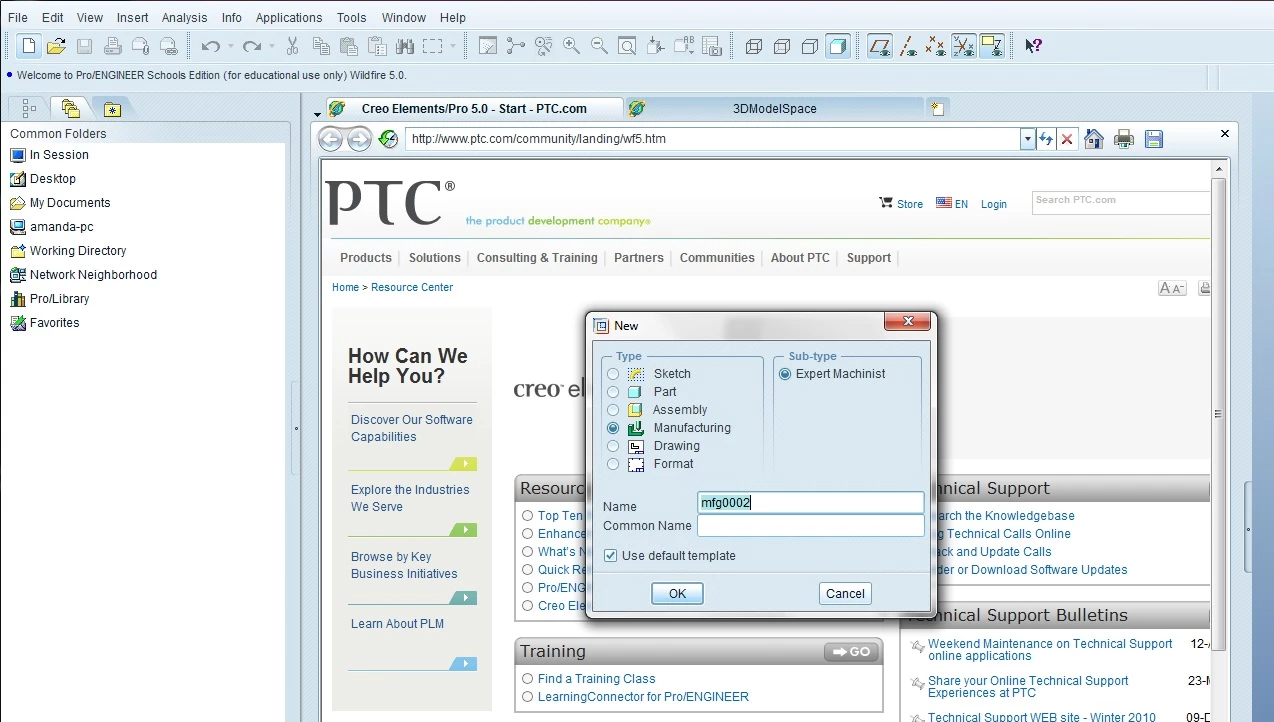This screenshot has width=1274, height=722.
Task: Click the Refit to screen icon
Action: click(627, 46)
